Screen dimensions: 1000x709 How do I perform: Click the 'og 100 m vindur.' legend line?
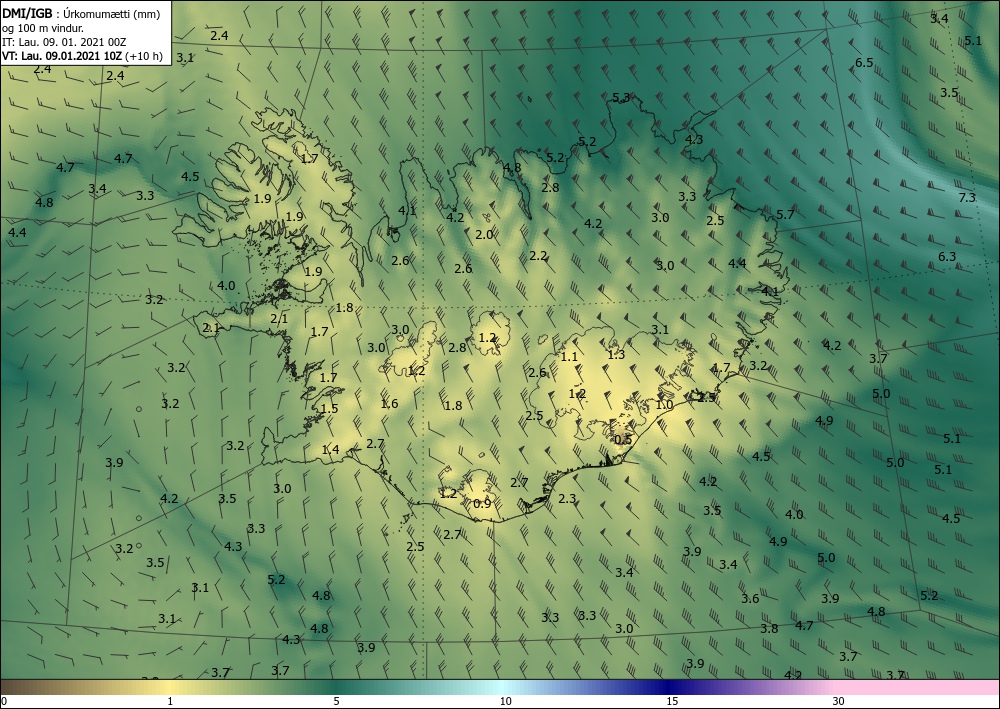click(43, 28)
